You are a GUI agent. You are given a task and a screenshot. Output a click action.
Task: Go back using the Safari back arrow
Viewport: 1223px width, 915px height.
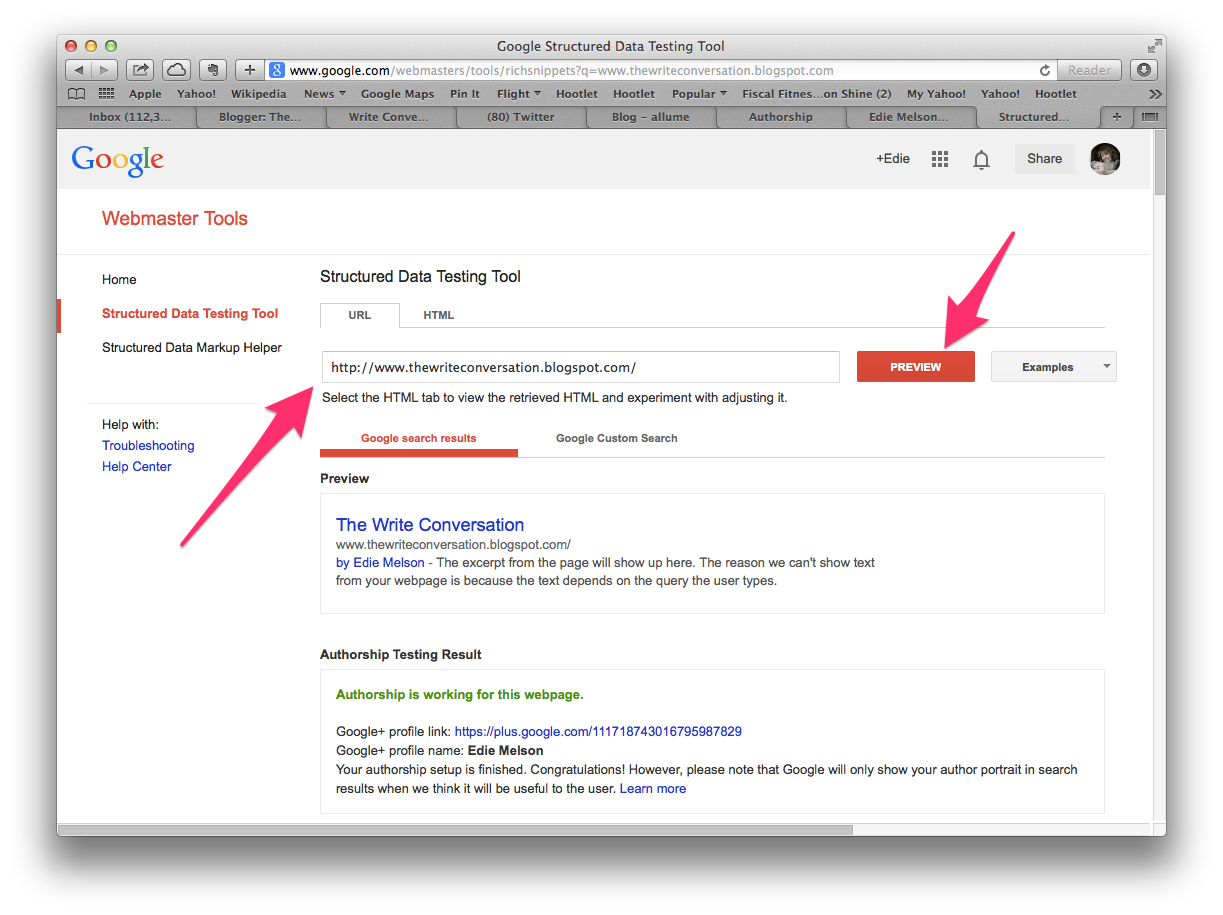[x=78, y=70]
